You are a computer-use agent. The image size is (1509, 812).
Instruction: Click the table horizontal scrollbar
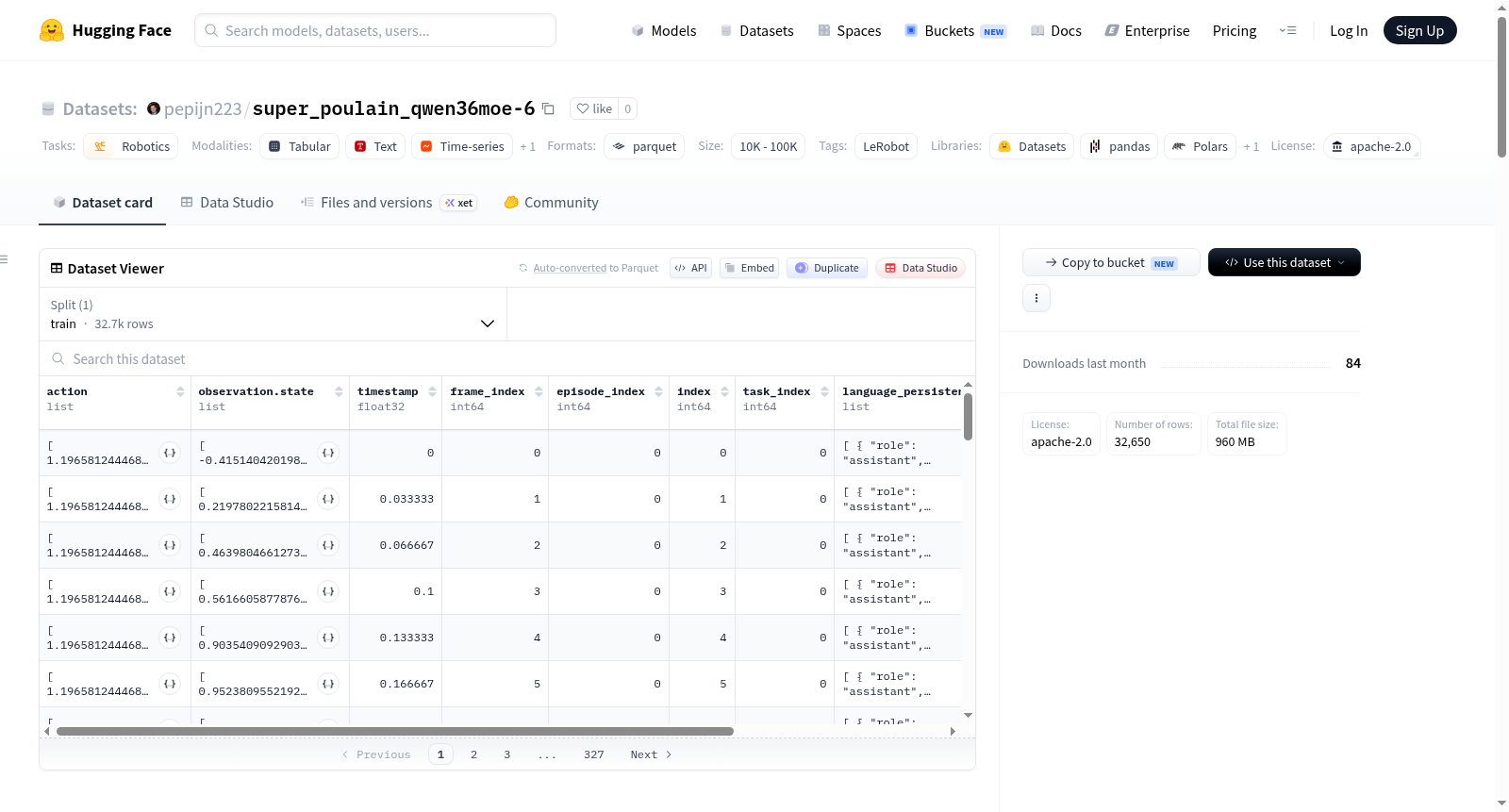[x=394, y=731]
